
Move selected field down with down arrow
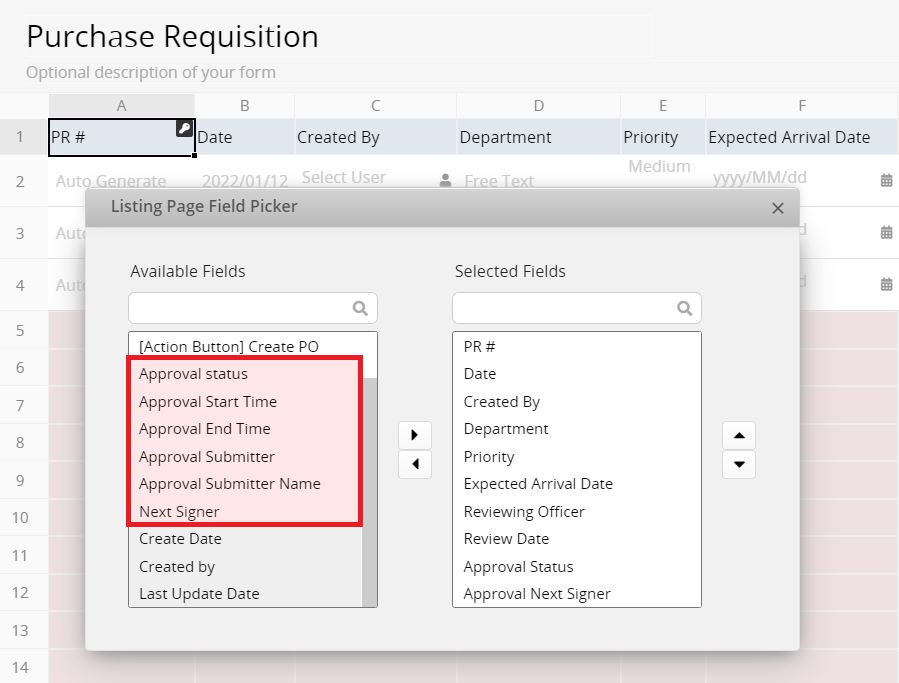tap(739, 464)
